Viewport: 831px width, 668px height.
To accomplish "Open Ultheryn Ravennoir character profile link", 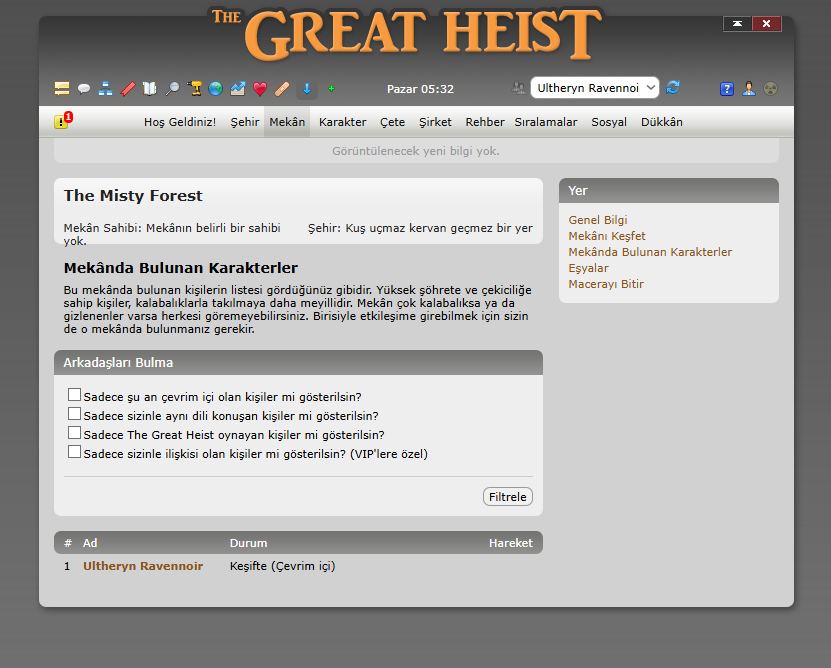I will pos(143,566).
